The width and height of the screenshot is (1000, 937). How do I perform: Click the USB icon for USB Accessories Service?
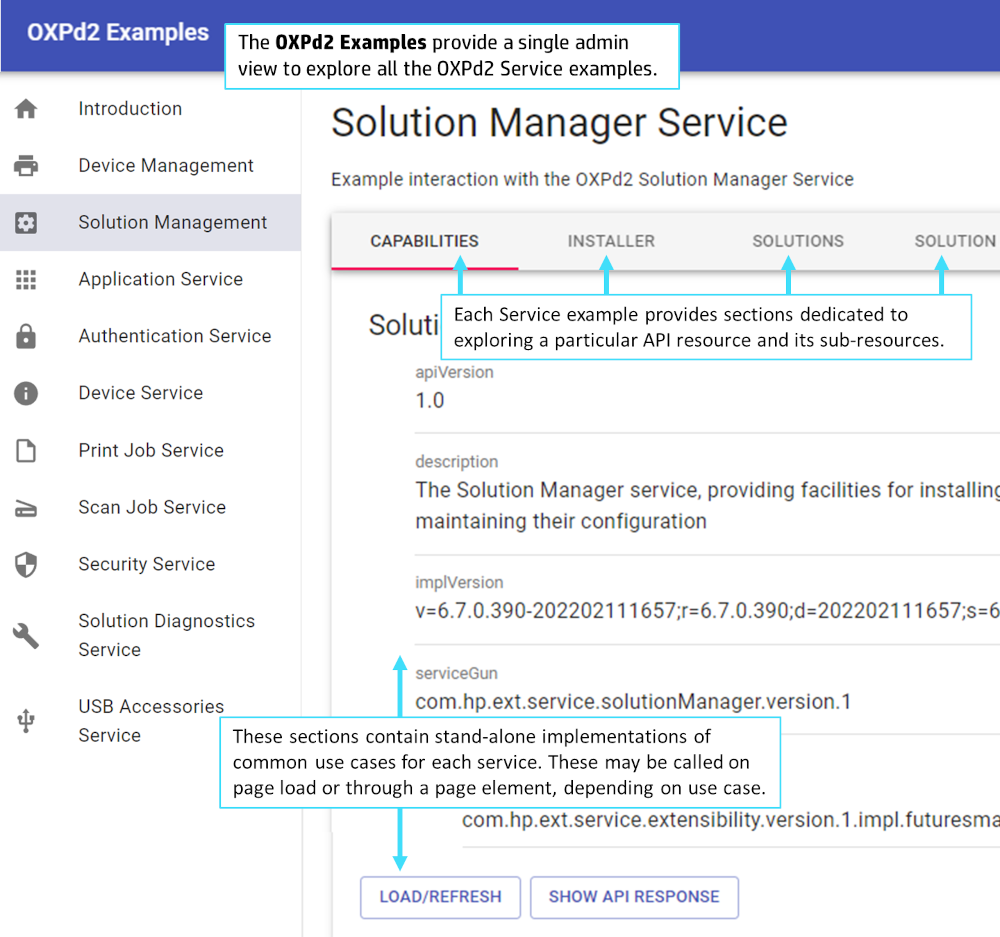pos(26,721)
